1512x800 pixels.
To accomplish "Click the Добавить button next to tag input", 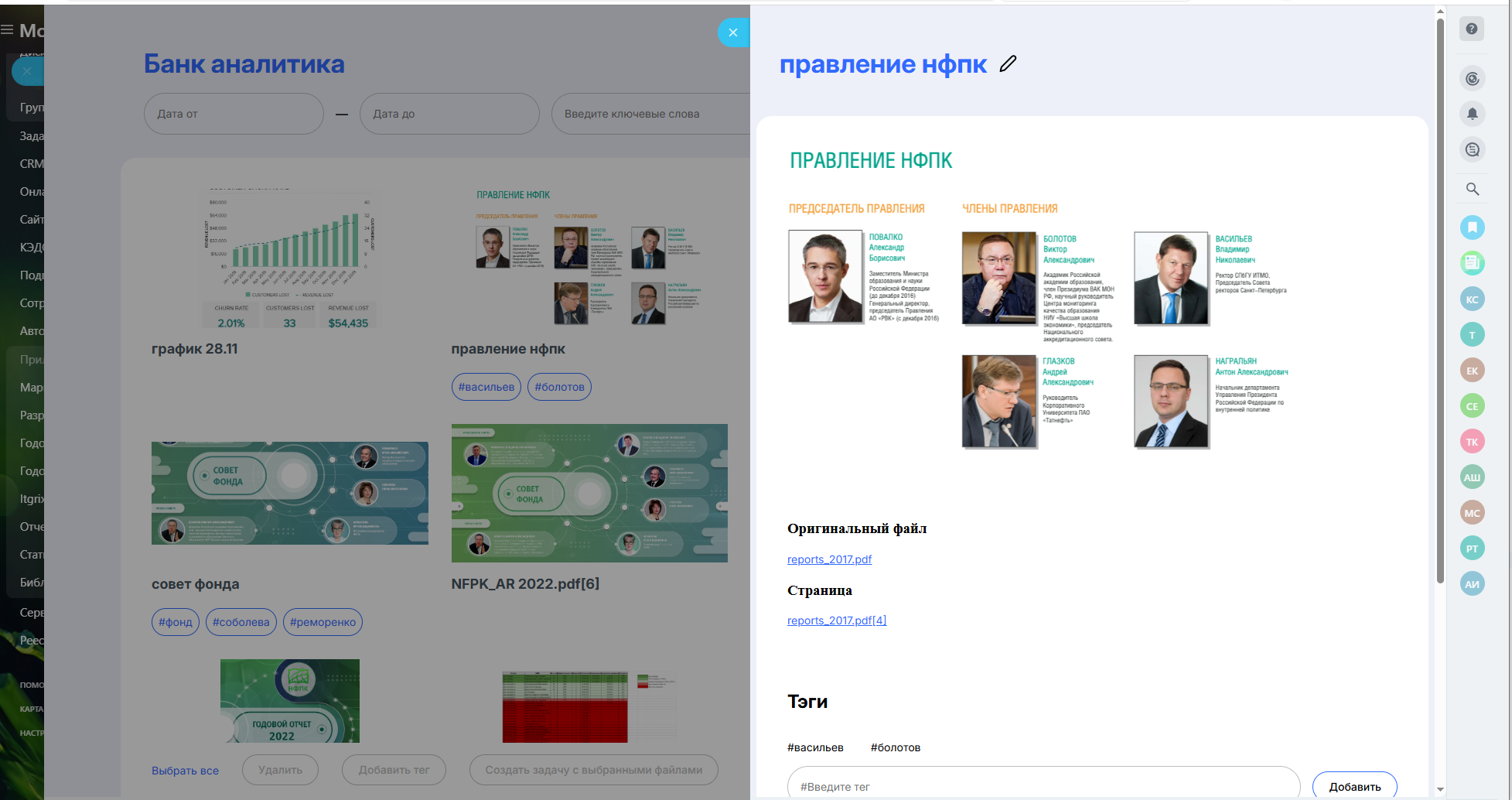I will [1354, 786].
